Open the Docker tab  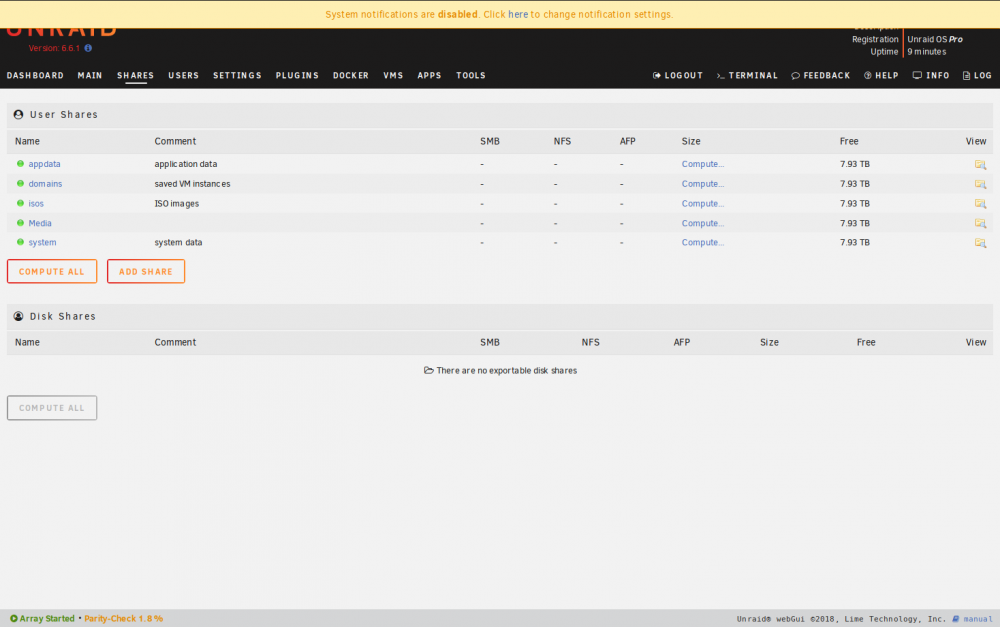point(351,75)
